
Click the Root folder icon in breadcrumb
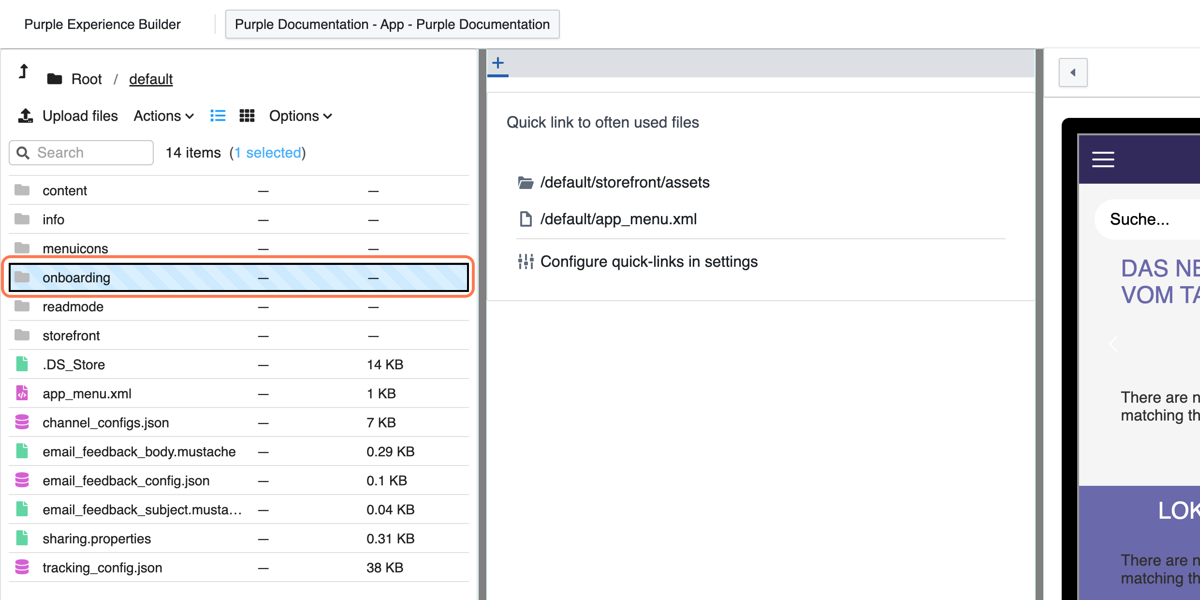(x=55, y=79)
